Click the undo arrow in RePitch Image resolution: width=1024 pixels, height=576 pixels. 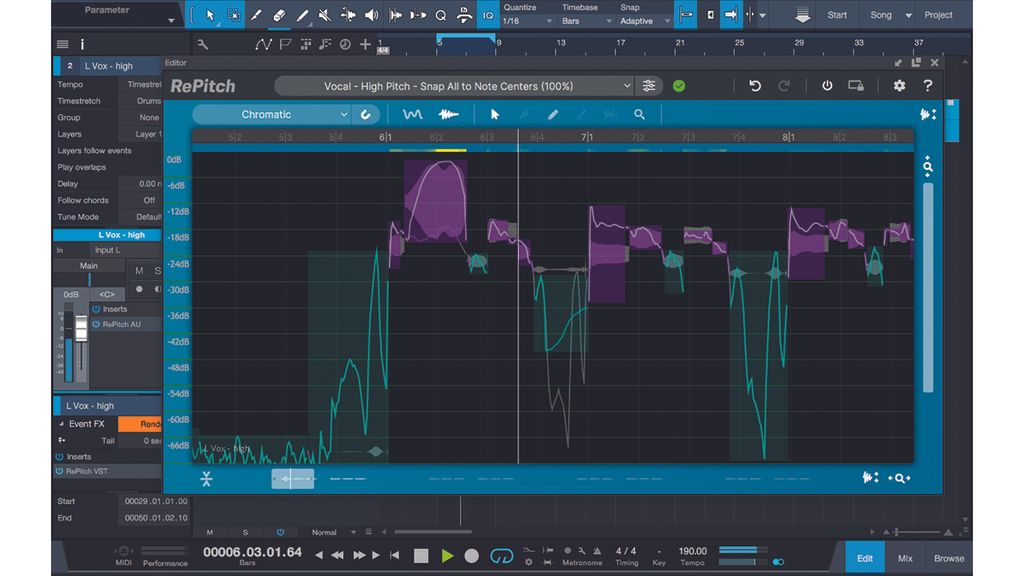755,86
